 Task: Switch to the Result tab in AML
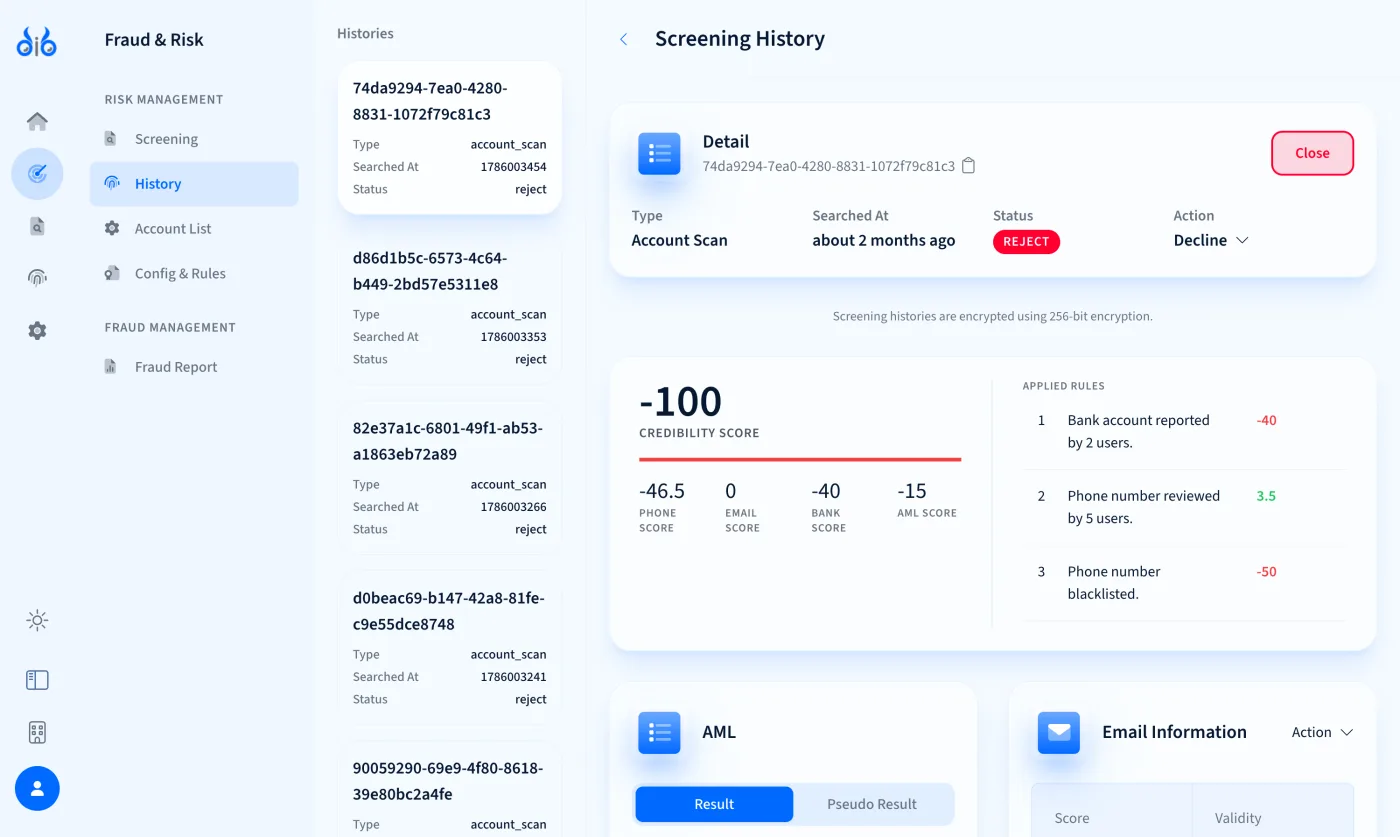[714, 804]
